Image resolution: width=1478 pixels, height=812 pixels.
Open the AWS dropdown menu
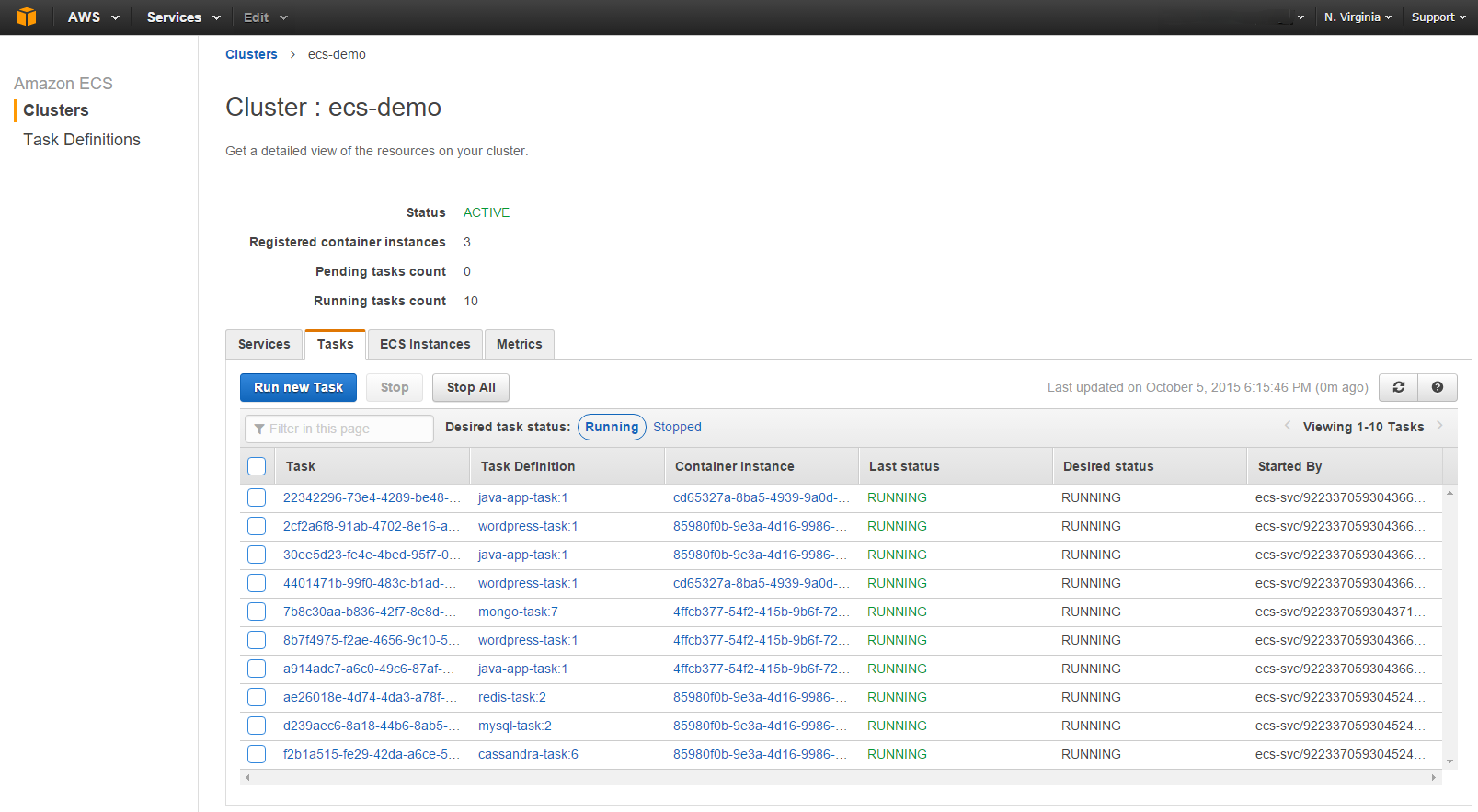coord(93,17)
